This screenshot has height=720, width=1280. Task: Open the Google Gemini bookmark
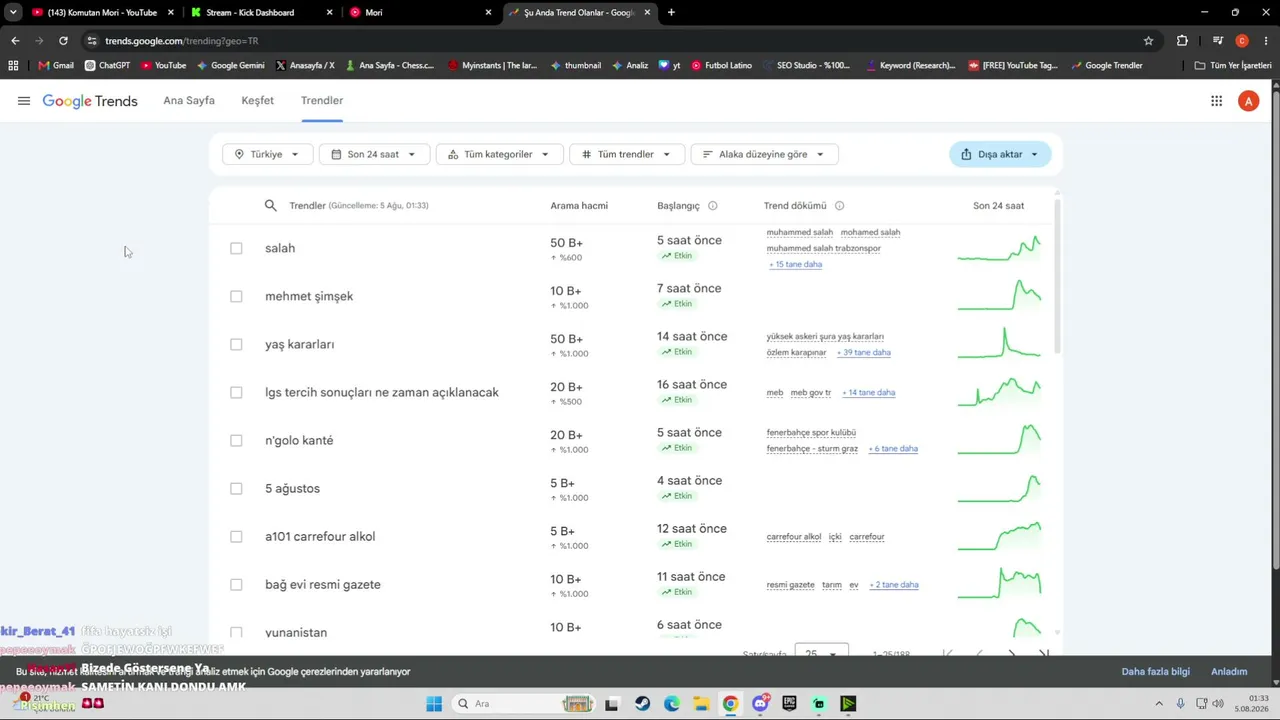pos(231,66)
